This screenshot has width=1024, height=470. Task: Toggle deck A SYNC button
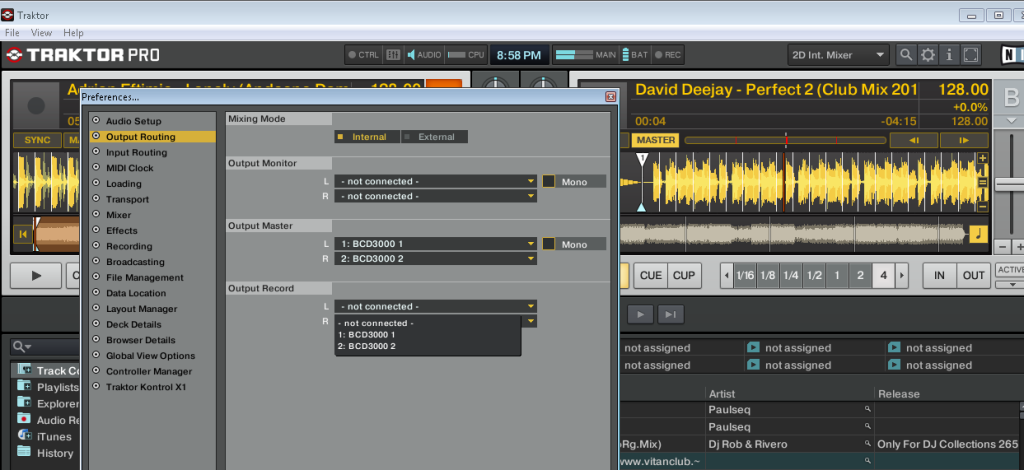pos(37,140)
